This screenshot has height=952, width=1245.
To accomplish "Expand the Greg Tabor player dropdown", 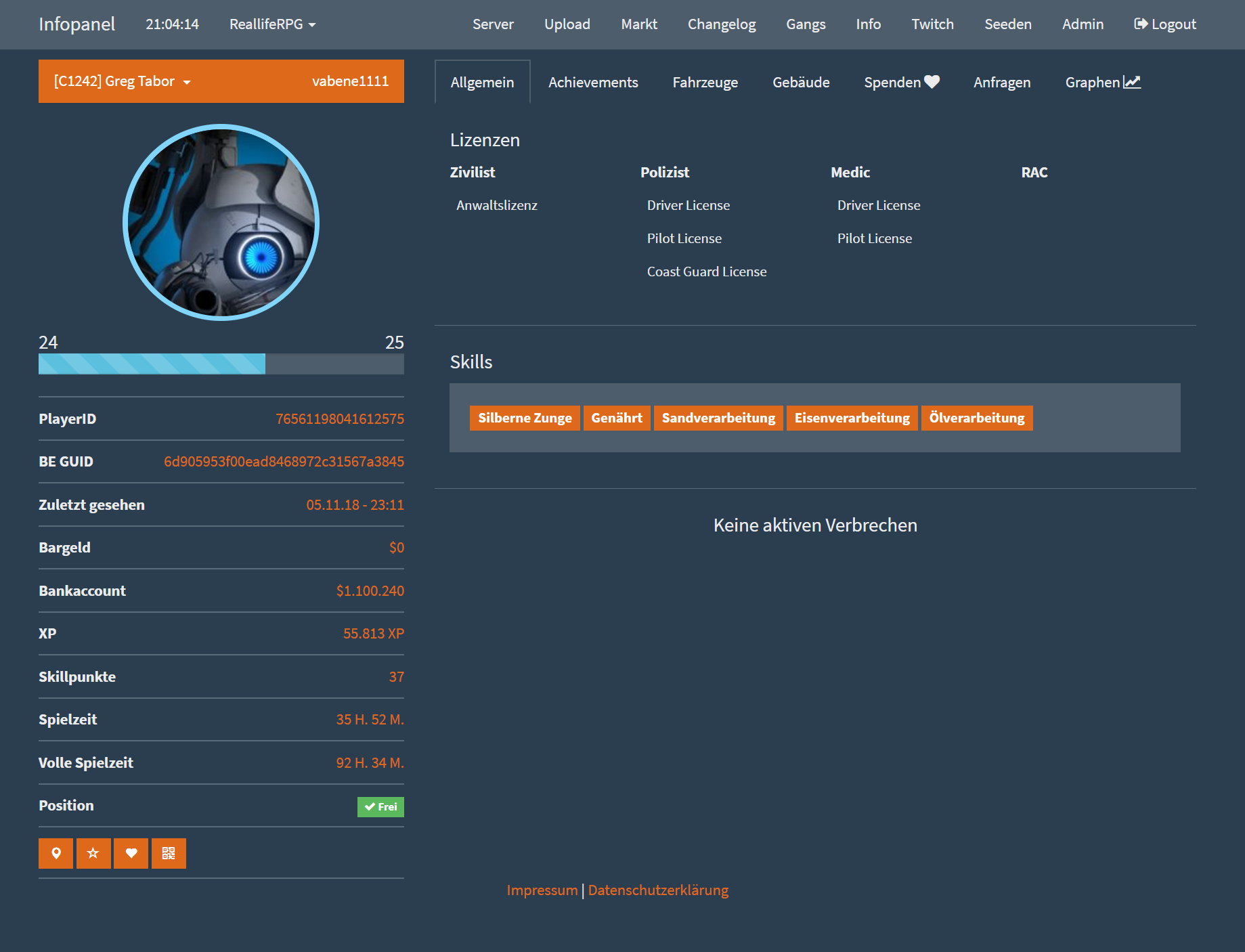I will [123, 81].
